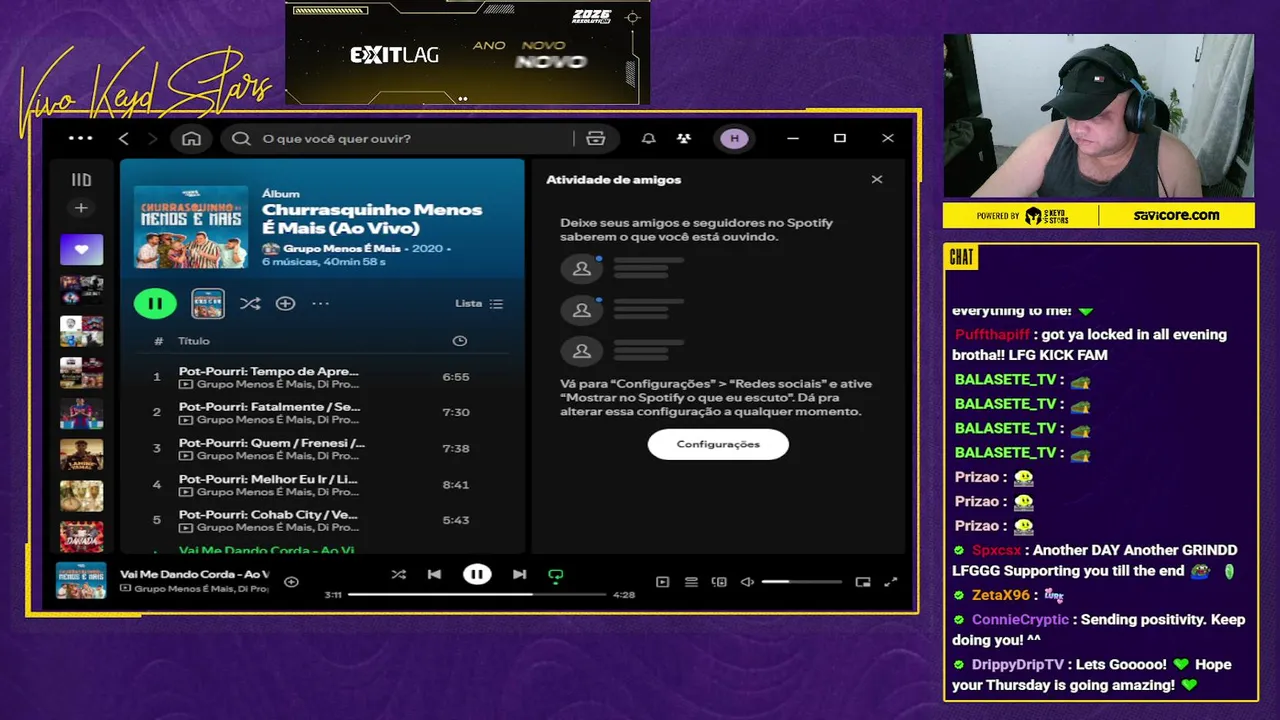Screen dimensions: 1280x720
Task: Toggle shuffle in the player bar
Action: (x=399, y=574)
